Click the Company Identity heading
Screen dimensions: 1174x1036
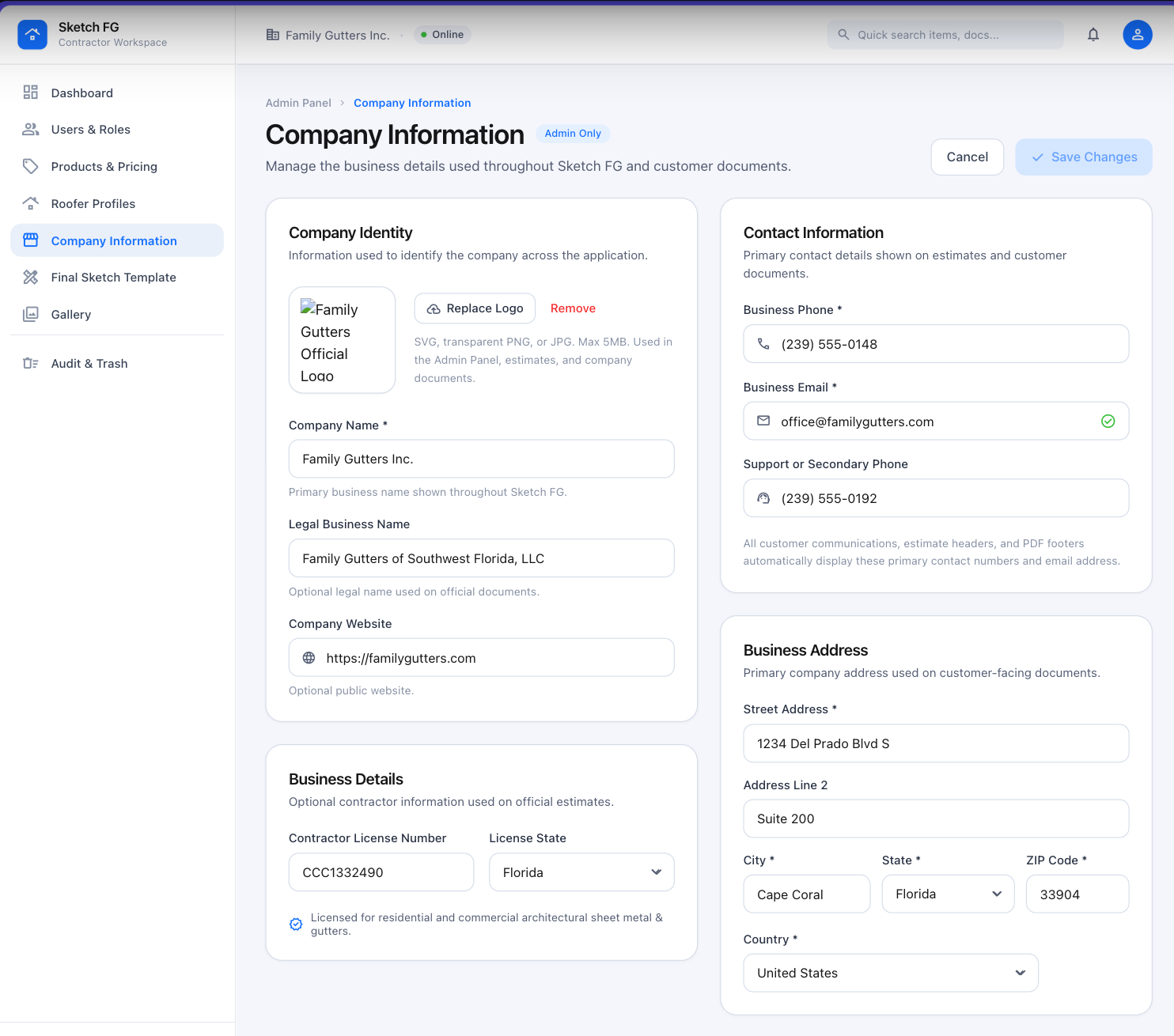click(x=350, y=233)
